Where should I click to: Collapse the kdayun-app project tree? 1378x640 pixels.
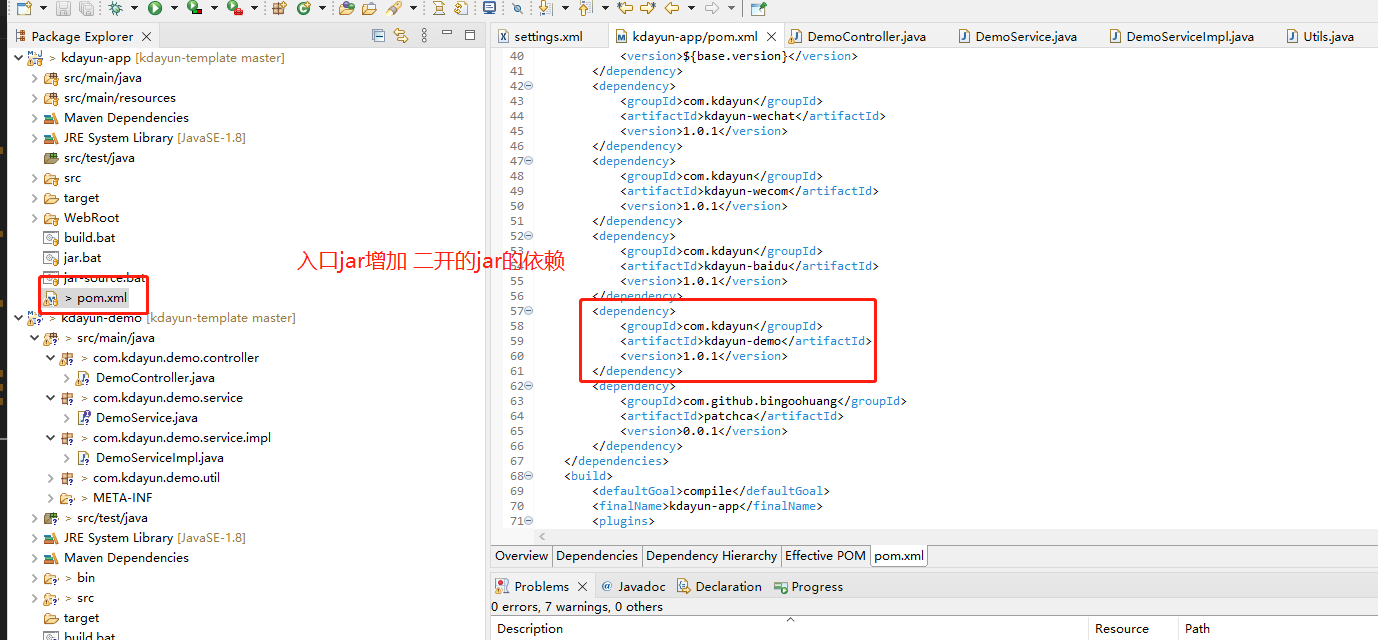click(19, 58)
